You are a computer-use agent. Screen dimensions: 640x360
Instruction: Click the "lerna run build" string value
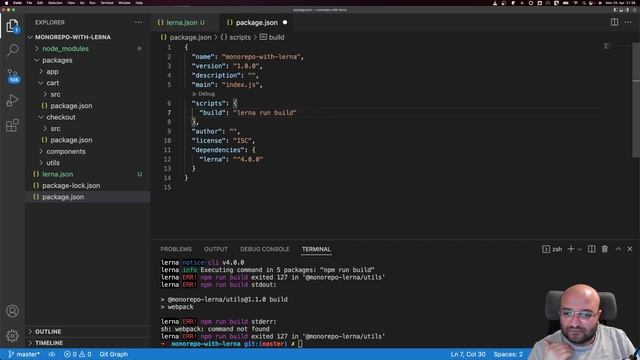pos(265,113)
